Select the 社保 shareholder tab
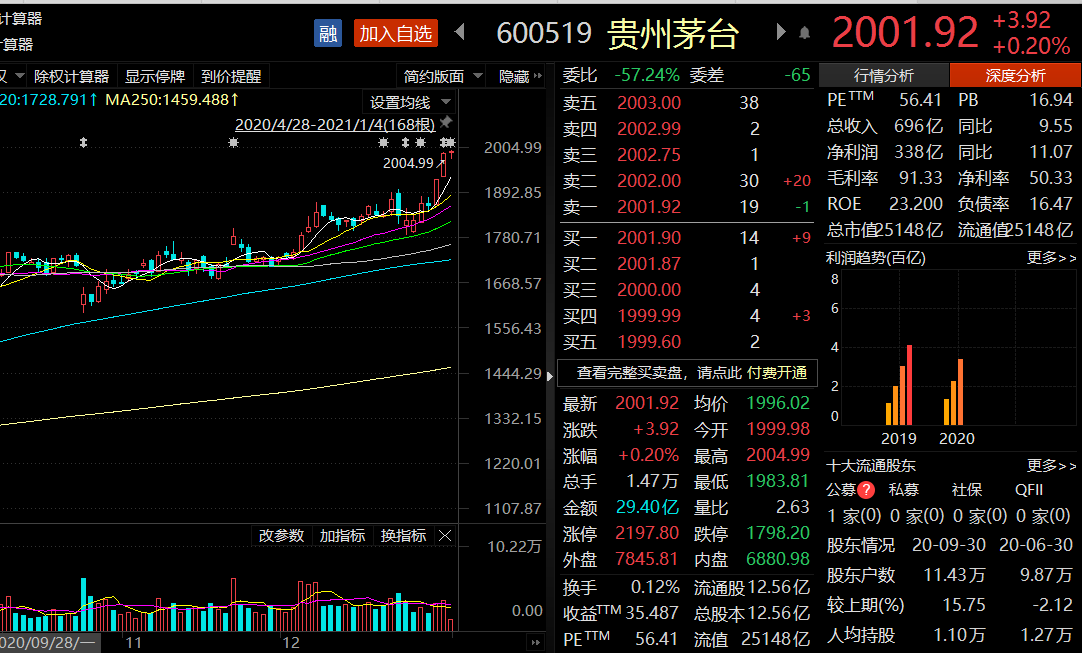 click(x=967, y=490)
